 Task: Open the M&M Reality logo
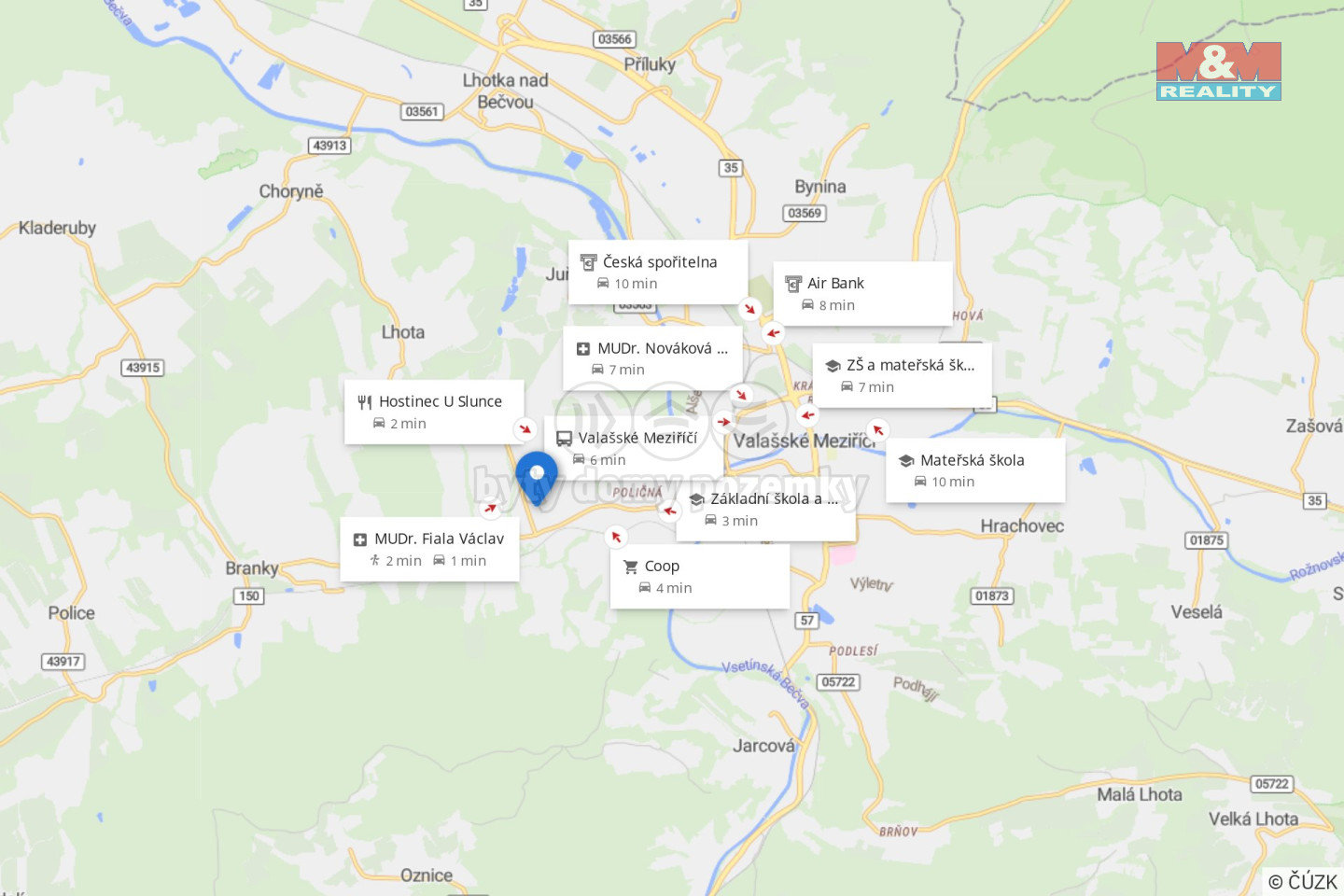1218,71
